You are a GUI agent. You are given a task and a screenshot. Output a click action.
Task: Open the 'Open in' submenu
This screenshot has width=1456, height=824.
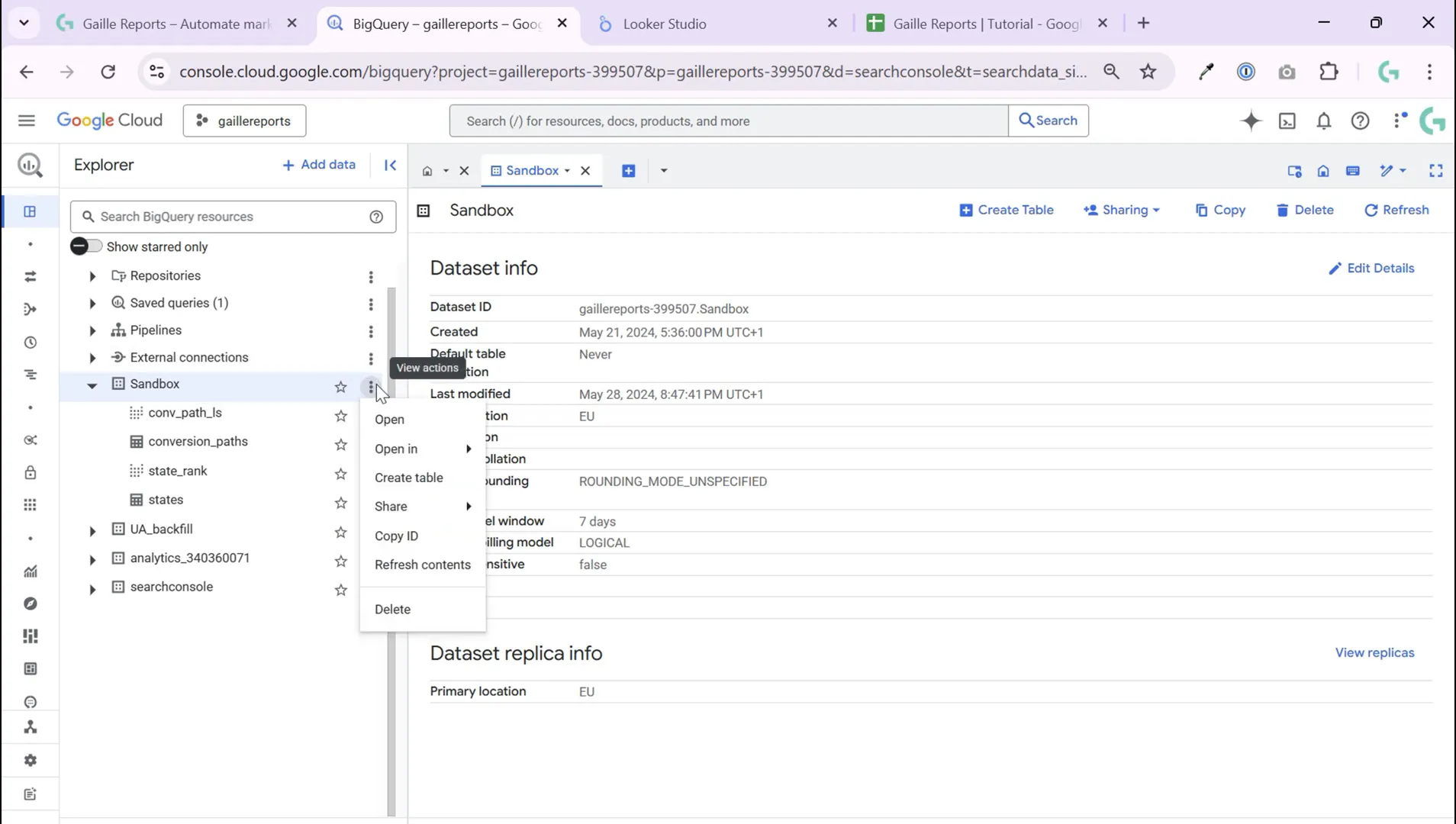[423, 449]
